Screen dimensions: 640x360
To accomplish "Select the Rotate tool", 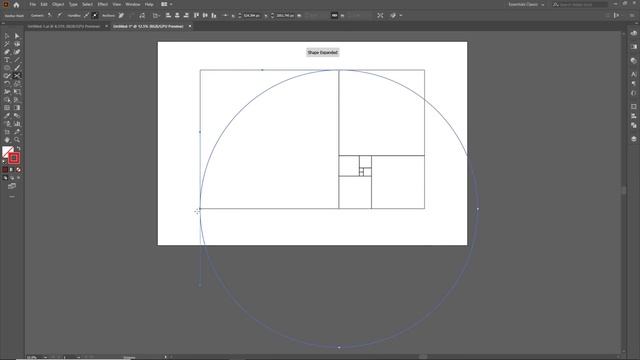I will [x=7, y=84].
